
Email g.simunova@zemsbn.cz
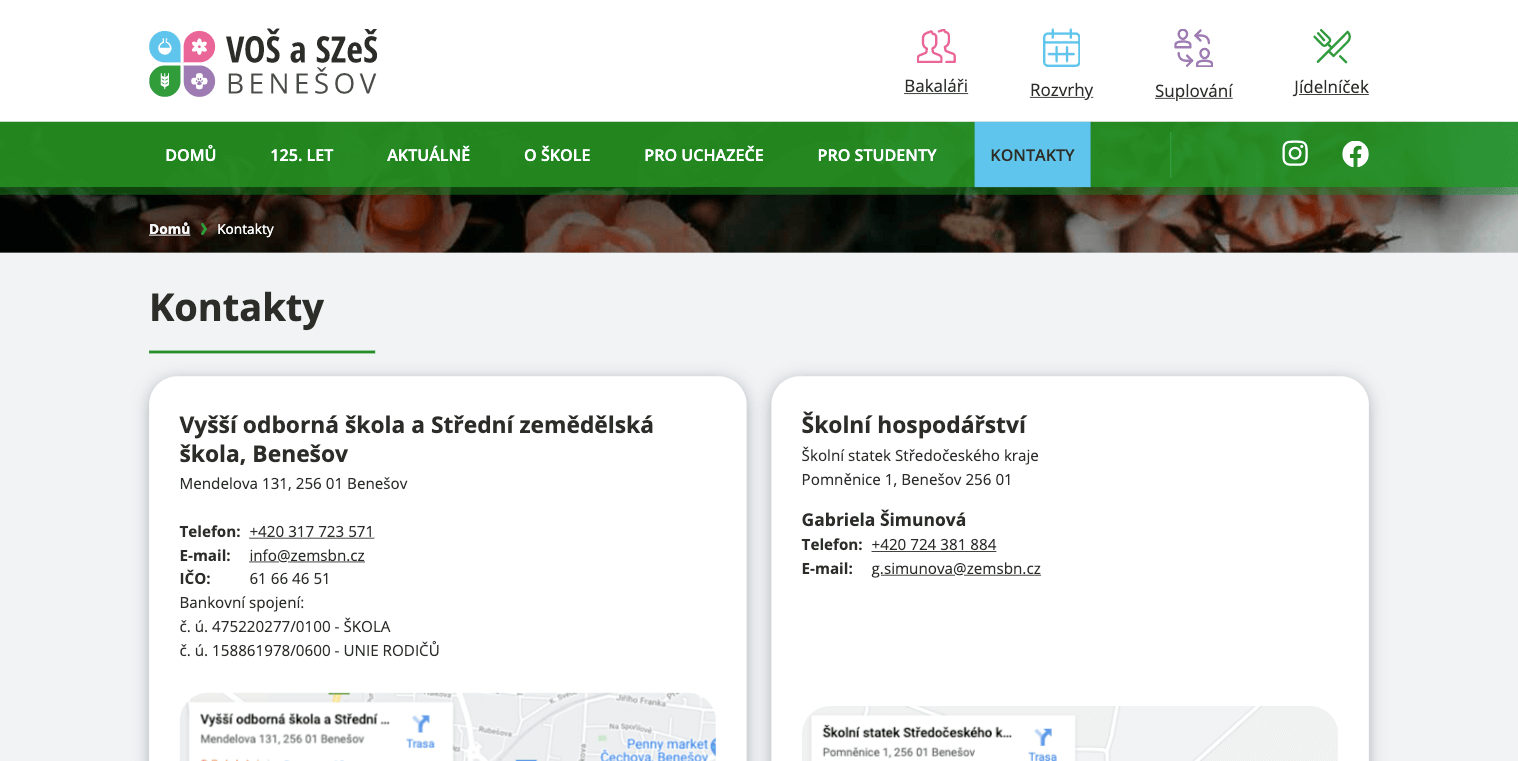tap(955, 569)
